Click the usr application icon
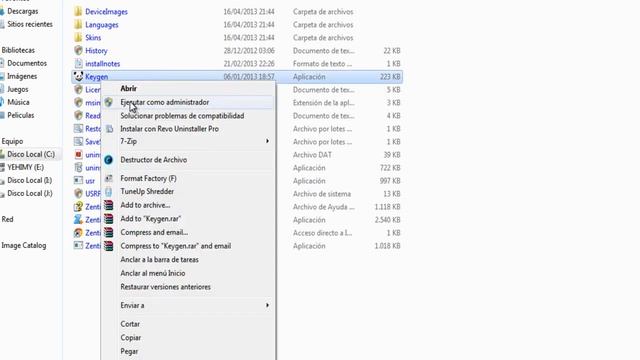640x360 pixels. 78,181
